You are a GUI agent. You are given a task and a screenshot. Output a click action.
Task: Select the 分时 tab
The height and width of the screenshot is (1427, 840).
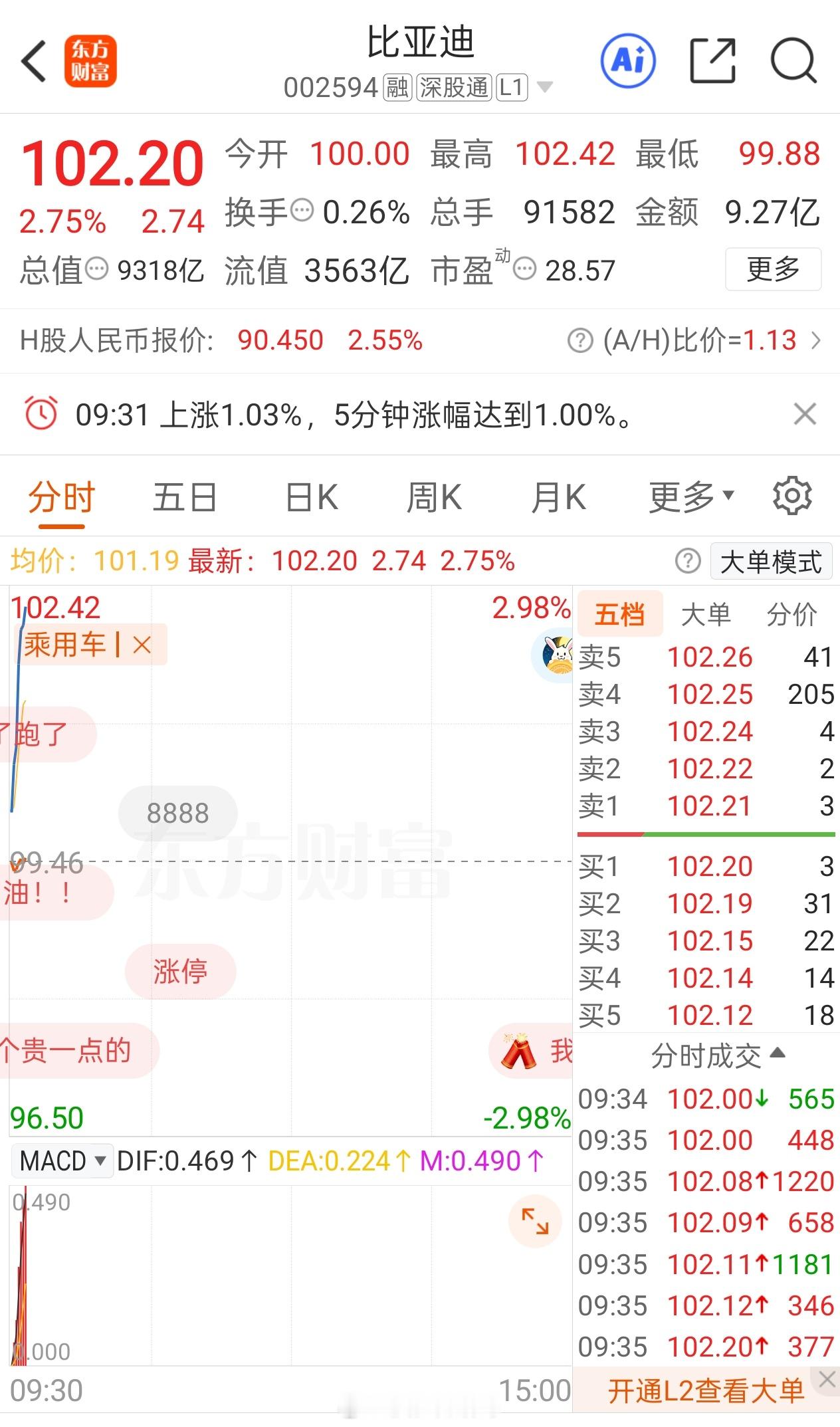tap(62, 497)
